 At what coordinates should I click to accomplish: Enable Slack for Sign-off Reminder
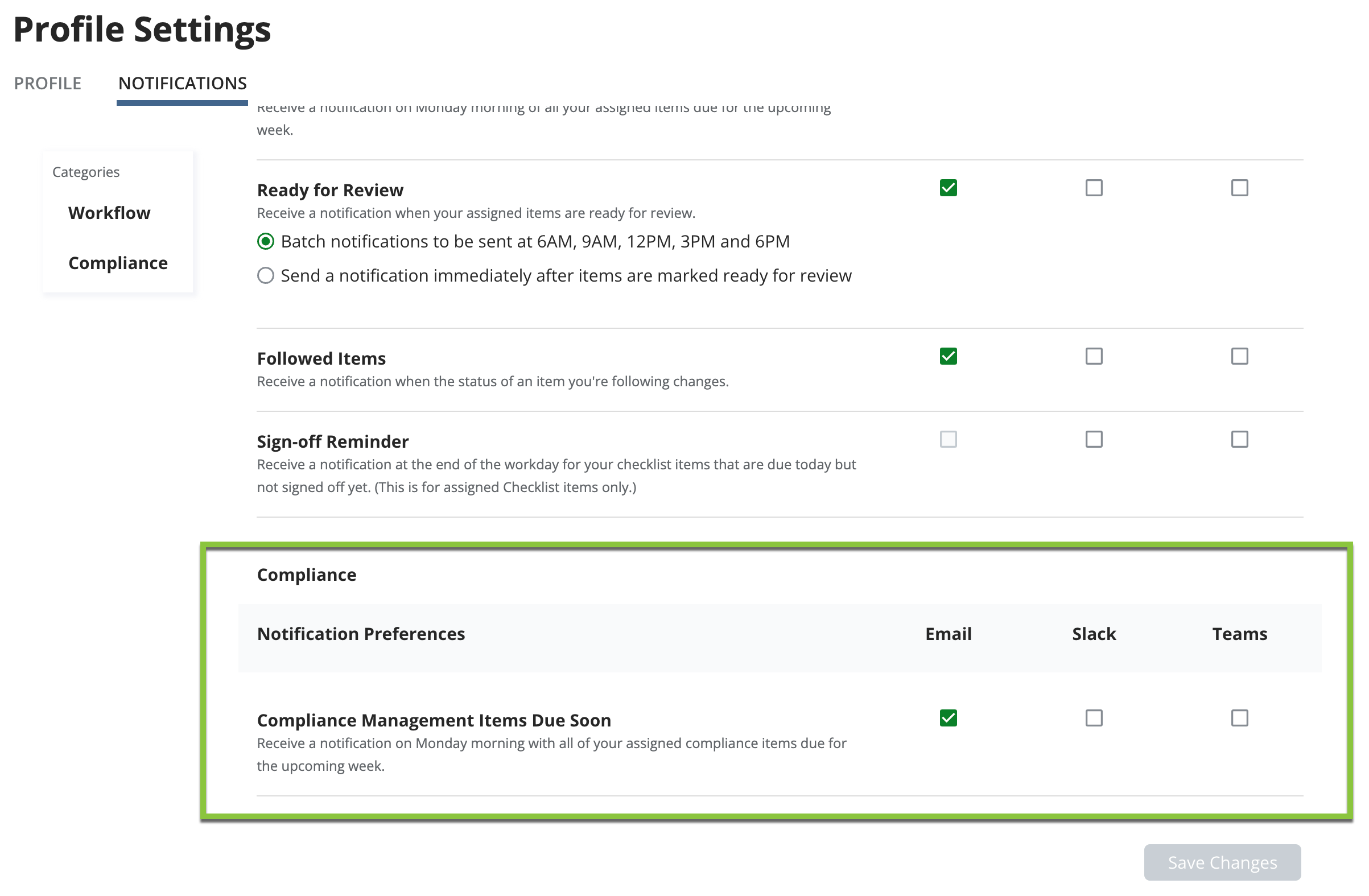point(1094,439)
